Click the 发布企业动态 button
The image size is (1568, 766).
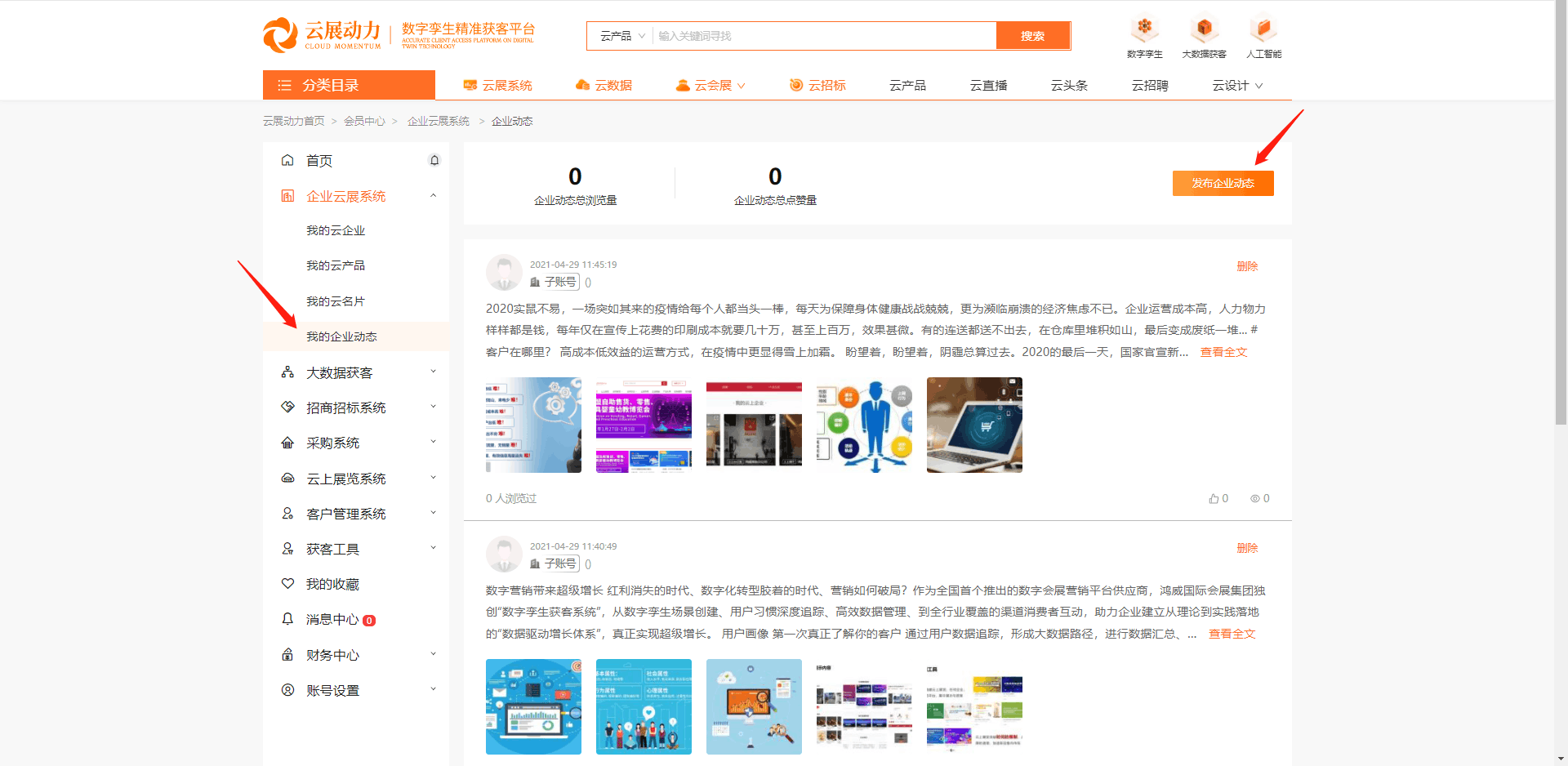pyautogui.click(x=1223, y=183)
